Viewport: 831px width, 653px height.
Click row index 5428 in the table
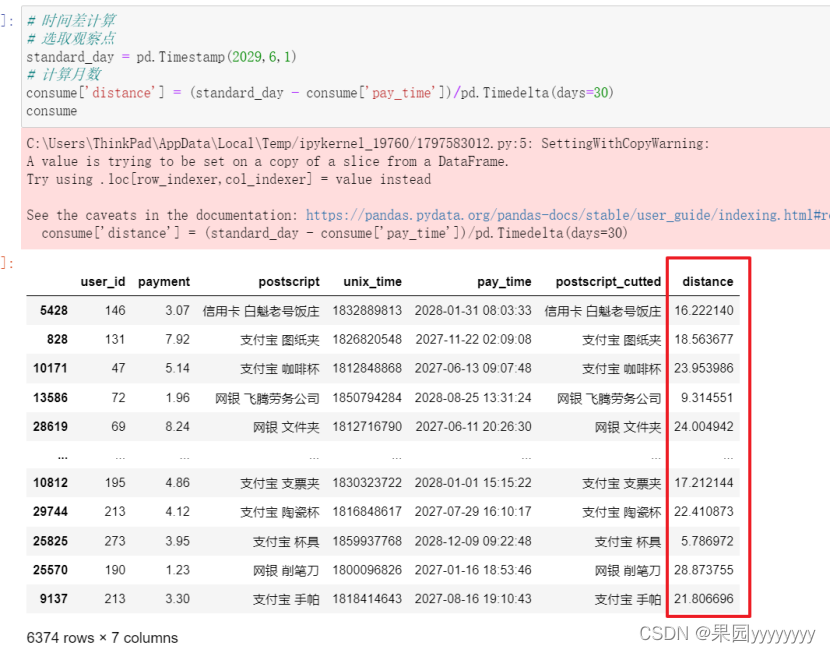coord(55,310)
